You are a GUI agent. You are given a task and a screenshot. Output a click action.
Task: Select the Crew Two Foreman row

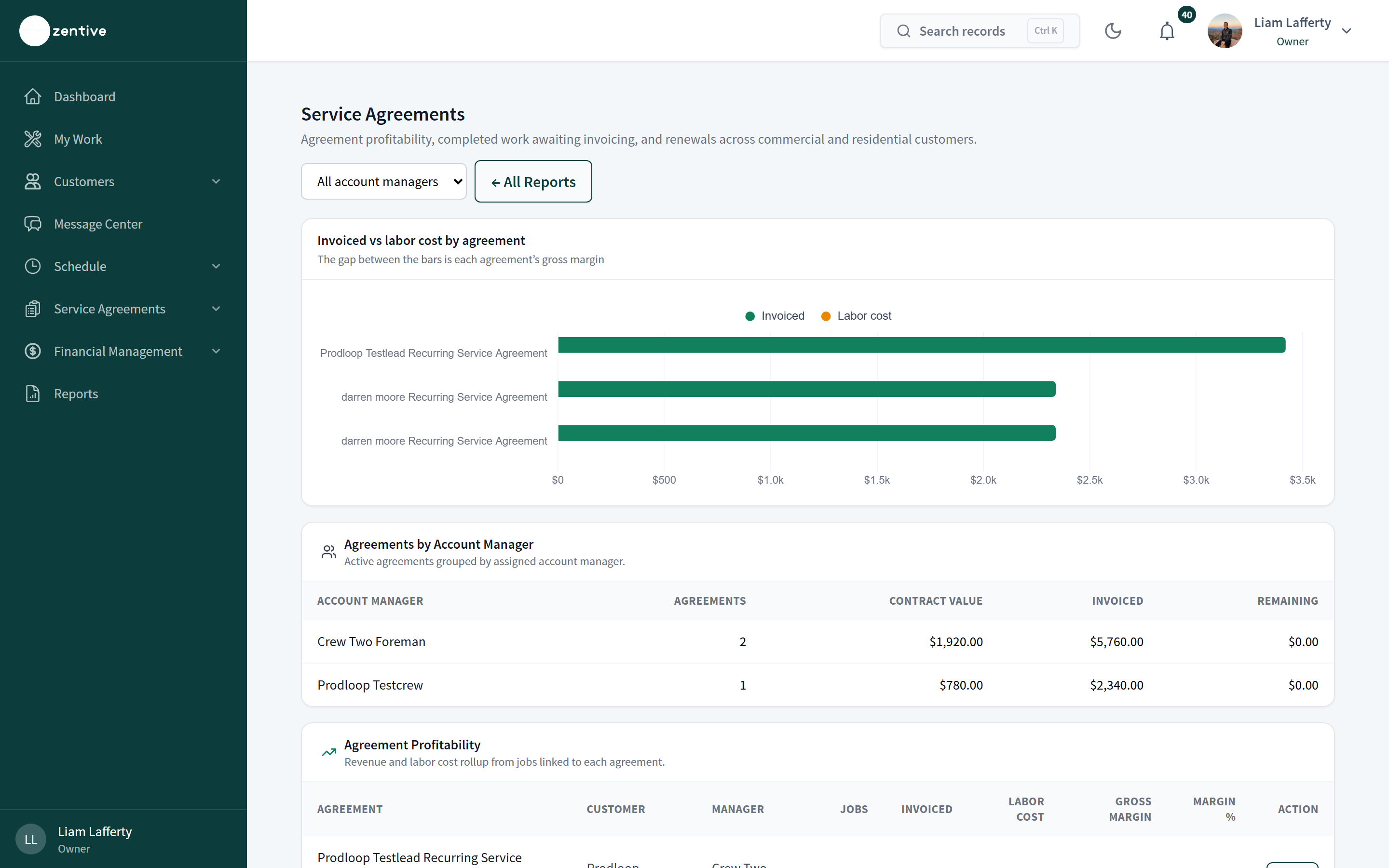pyautogui.click(x=817, y=642)
